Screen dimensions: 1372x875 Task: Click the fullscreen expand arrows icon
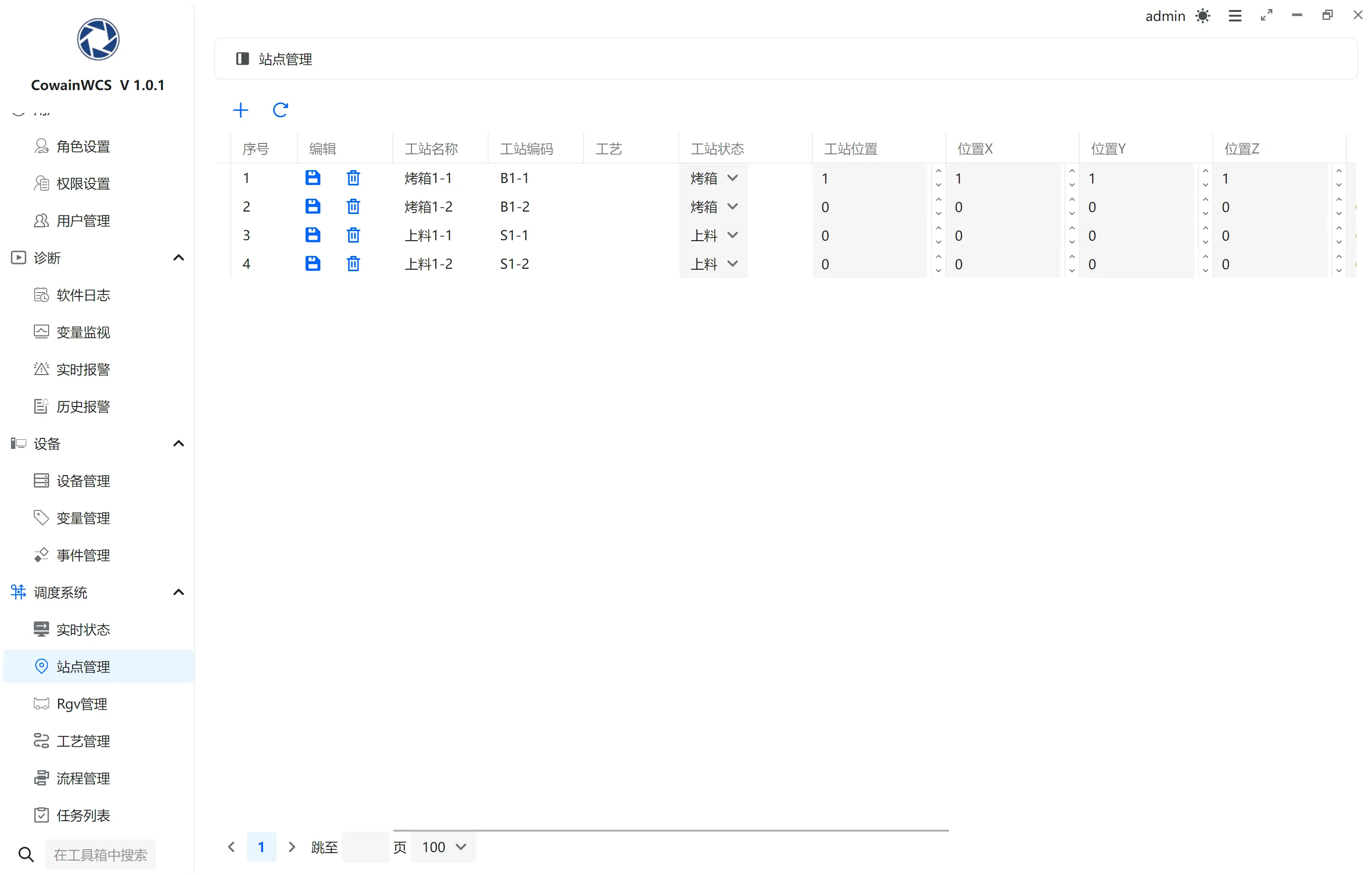click(x=1266, y=16)
